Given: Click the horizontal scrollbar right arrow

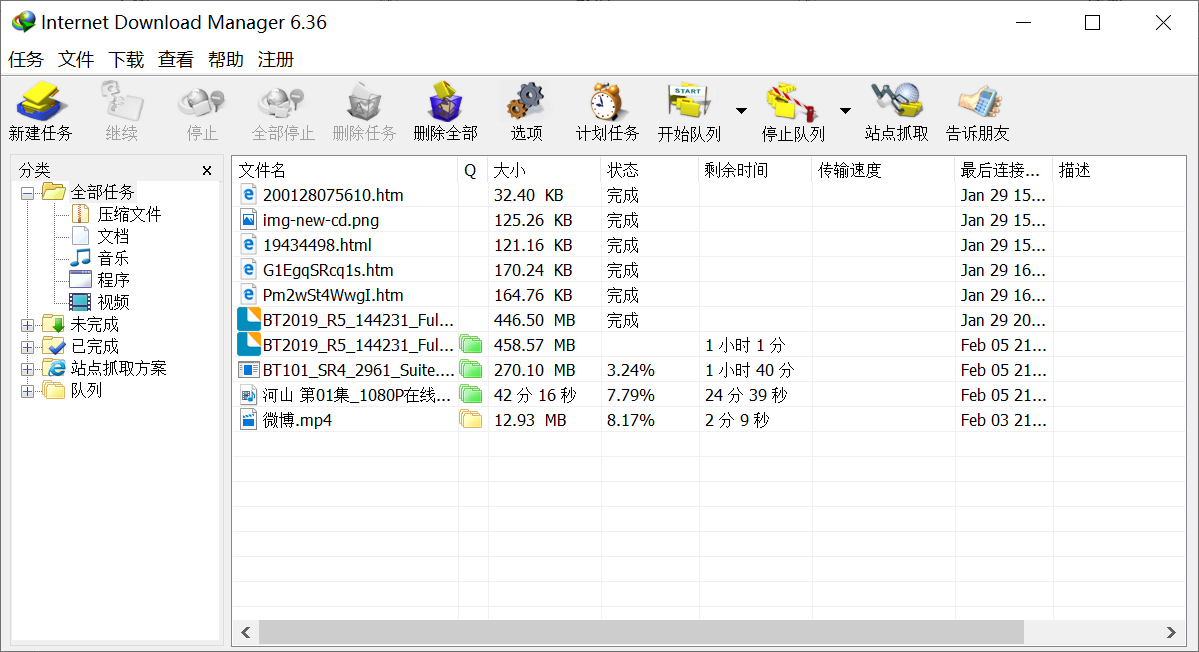Looking at the screenshot, I should pyautogui.click(x=1171, y=632).
